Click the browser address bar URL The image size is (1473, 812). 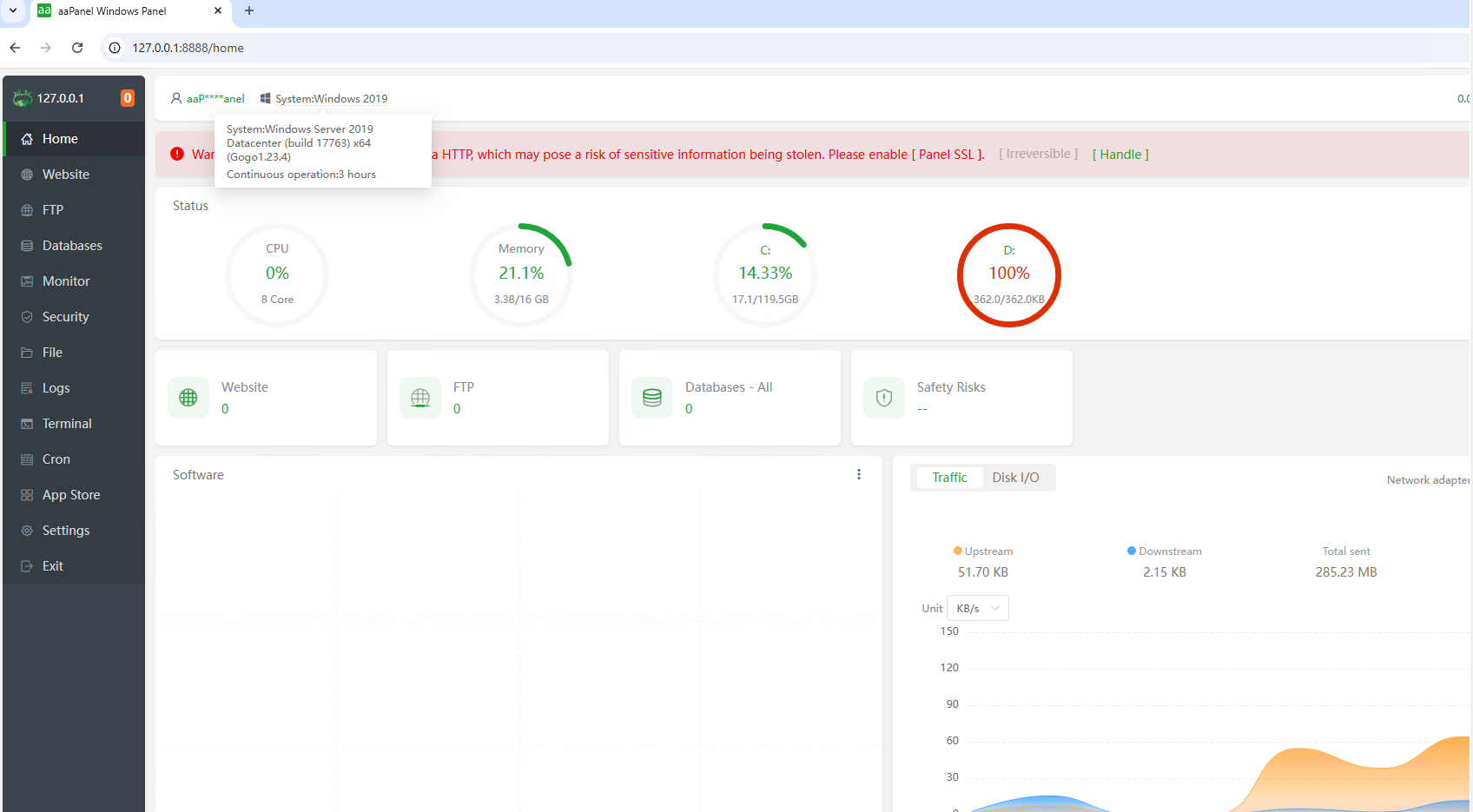point(188,48)
